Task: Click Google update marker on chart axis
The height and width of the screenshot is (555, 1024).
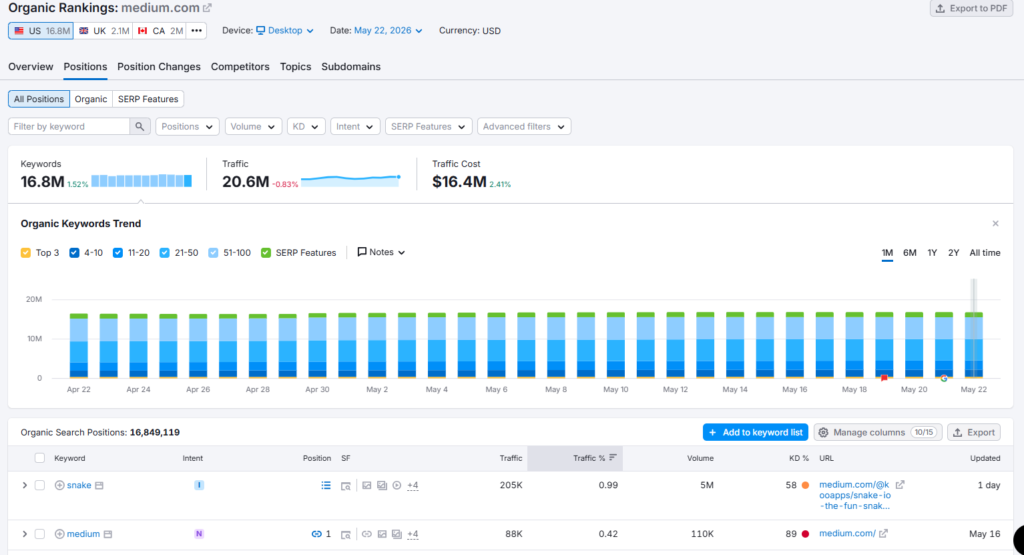Action: tap(944, 378)
